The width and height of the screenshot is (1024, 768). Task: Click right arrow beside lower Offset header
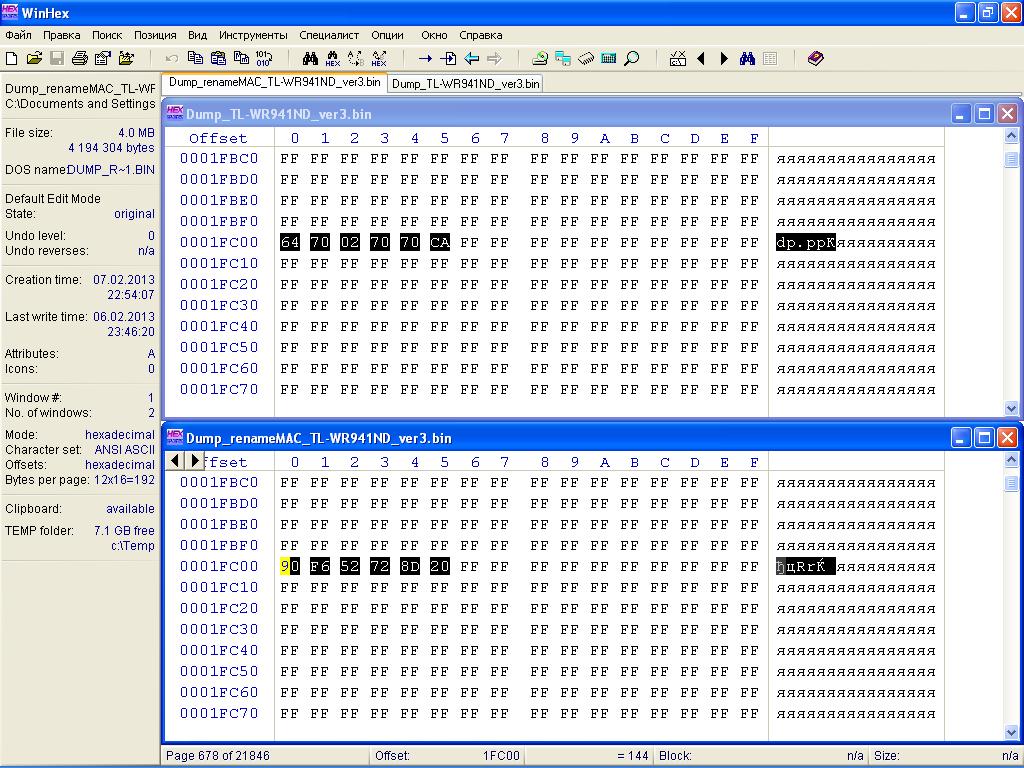(x=194, y=460)
